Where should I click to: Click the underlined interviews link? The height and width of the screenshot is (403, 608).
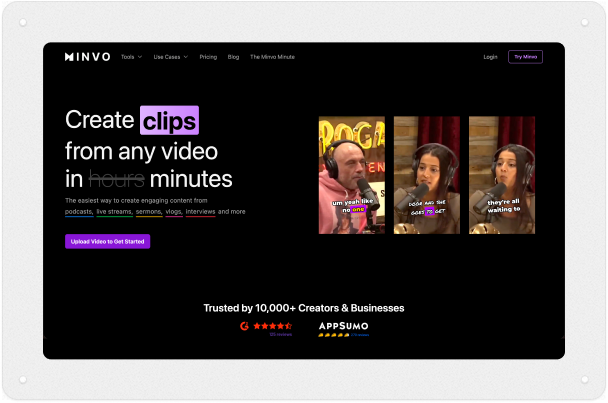[x=200, y=212]
